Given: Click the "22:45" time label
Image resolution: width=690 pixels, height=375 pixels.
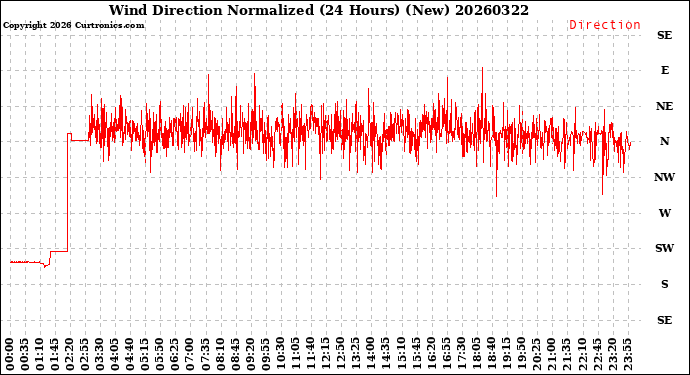Looking at the screenshot, I should [597, 354].
